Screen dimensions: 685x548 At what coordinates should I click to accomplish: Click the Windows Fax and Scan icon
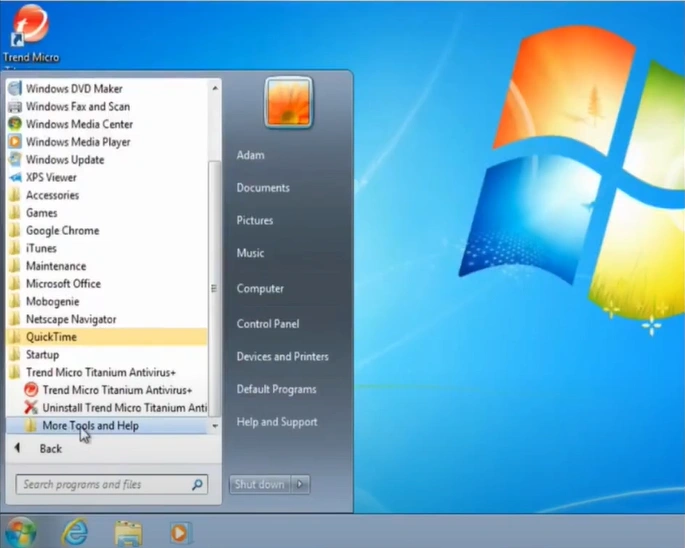pos(15,107)
